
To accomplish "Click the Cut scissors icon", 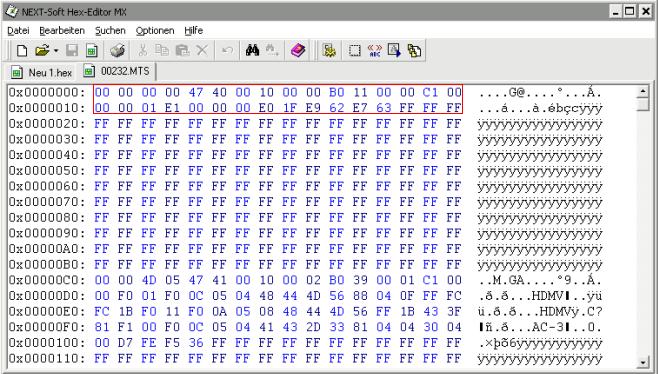I will (x=143, y=51).
